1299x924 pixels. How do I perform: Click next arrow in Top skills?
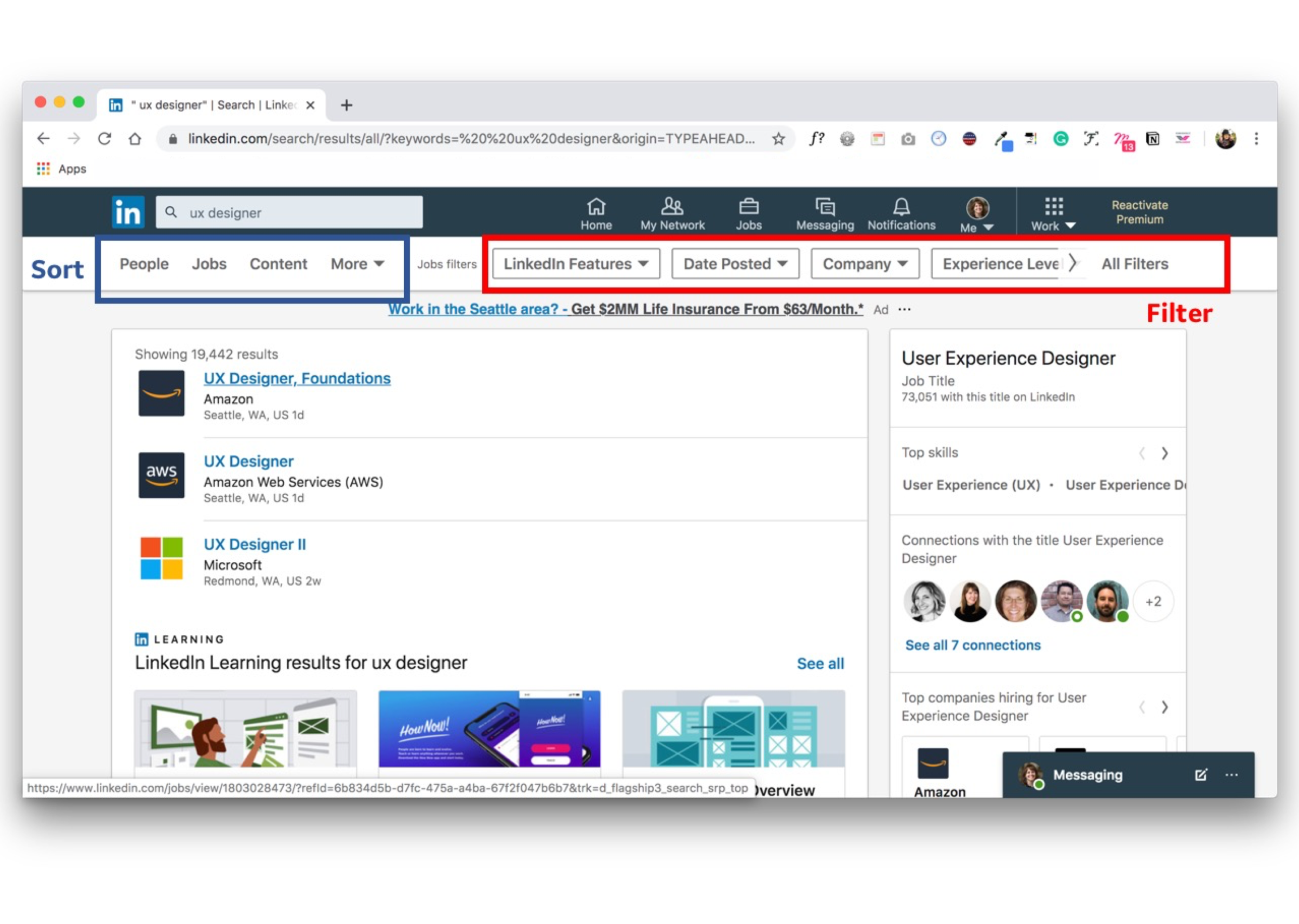click(1164, 454)
